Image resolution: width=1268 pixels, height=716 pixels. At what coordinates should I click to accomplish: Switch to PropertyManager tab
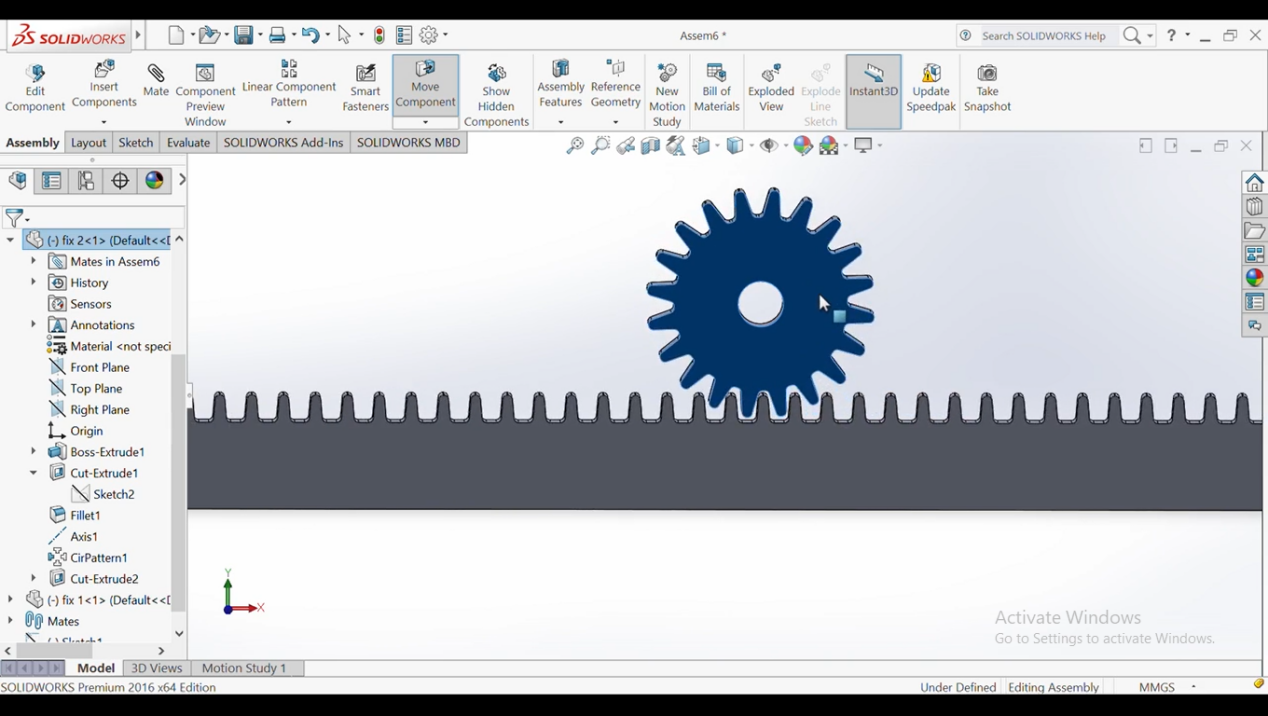pyautogui.click(x=52, y=181)
